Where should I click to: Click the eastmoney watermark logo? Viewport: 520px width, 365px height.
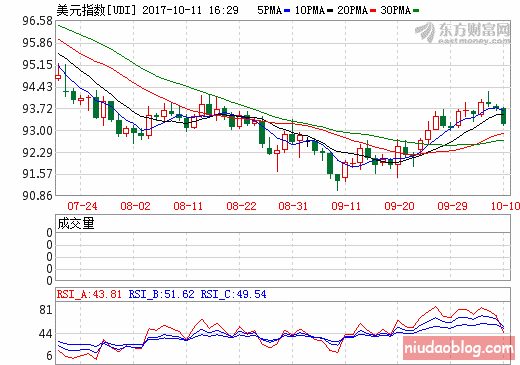[463, 33]
